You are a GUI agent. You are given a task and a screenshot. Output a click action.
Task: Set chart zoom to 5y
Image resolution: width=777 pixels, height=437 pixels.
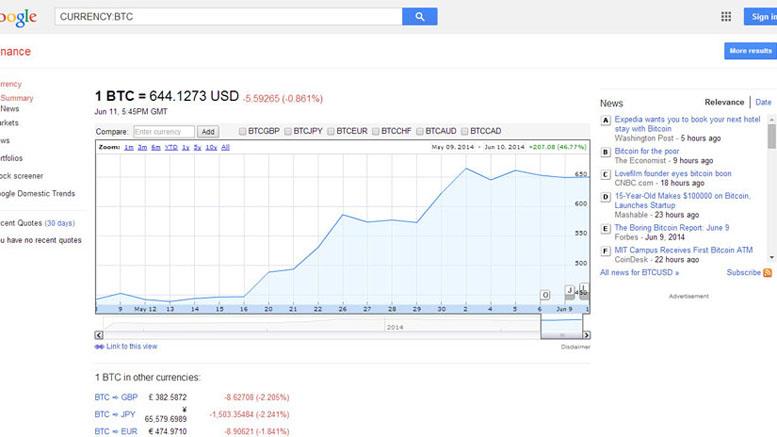[197, 148]
